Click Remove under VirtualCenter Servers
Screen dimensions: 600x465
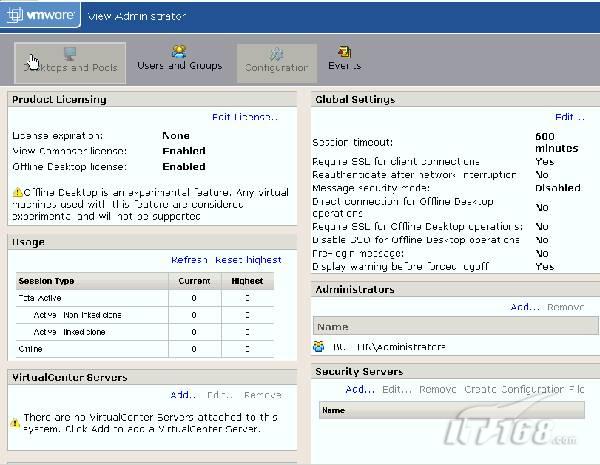[263, 395]
